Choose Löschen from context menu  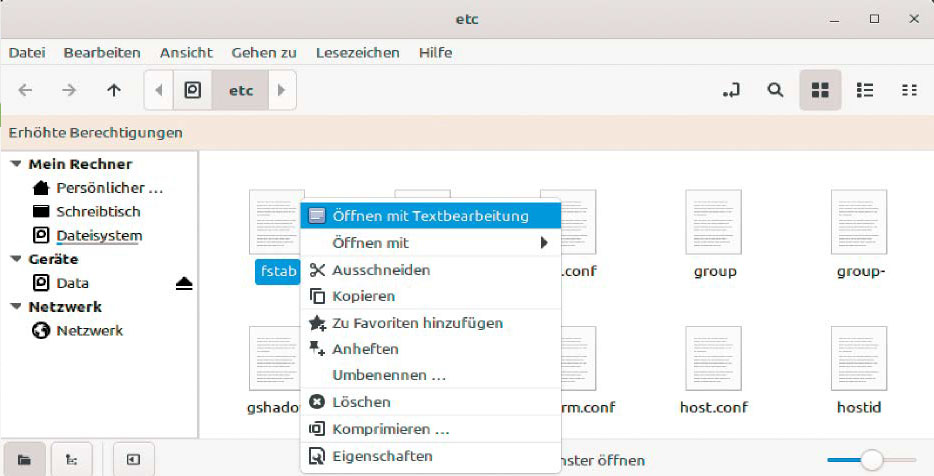click(x=431, y=402)
